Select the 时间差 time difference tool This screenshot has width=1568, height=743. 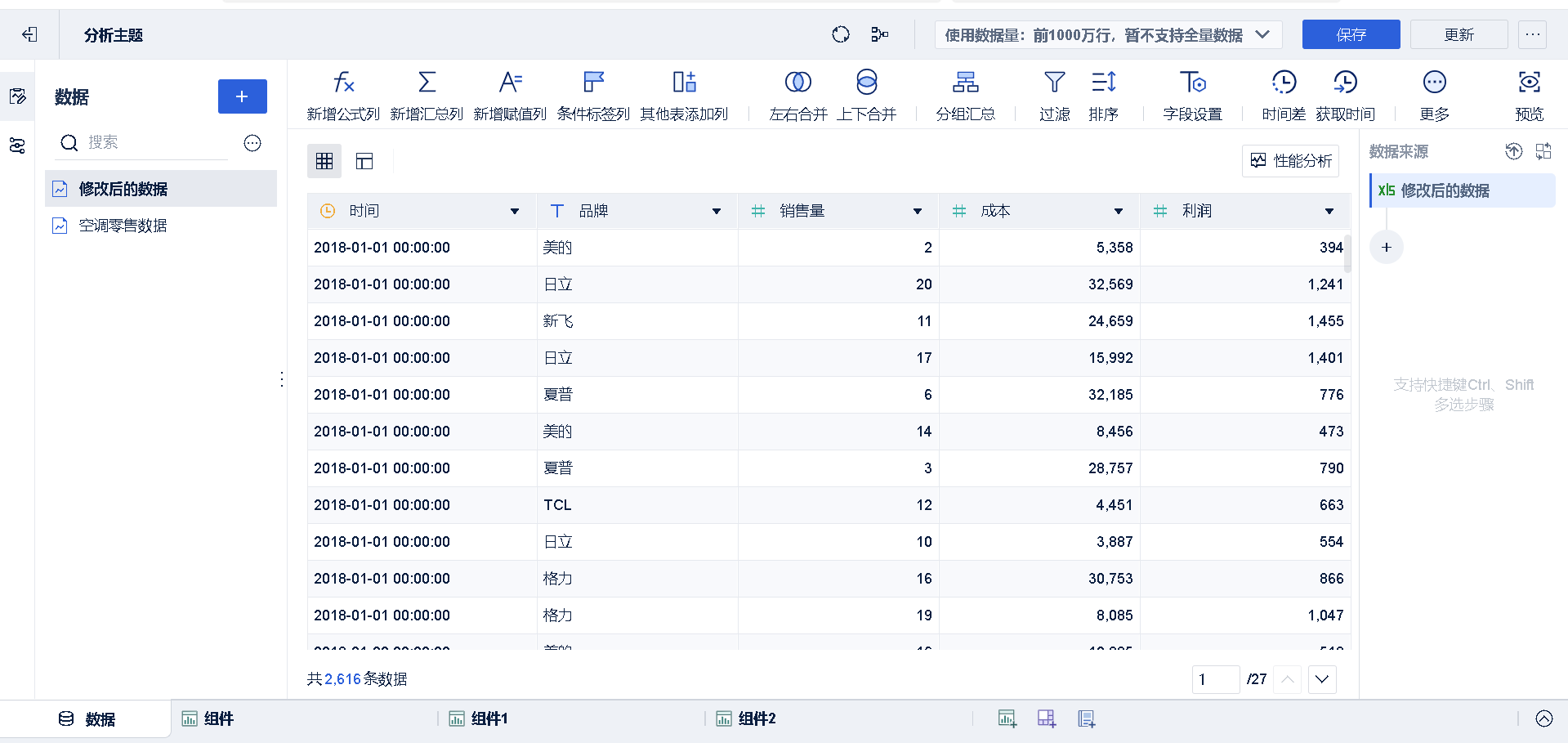[1284, 96]
